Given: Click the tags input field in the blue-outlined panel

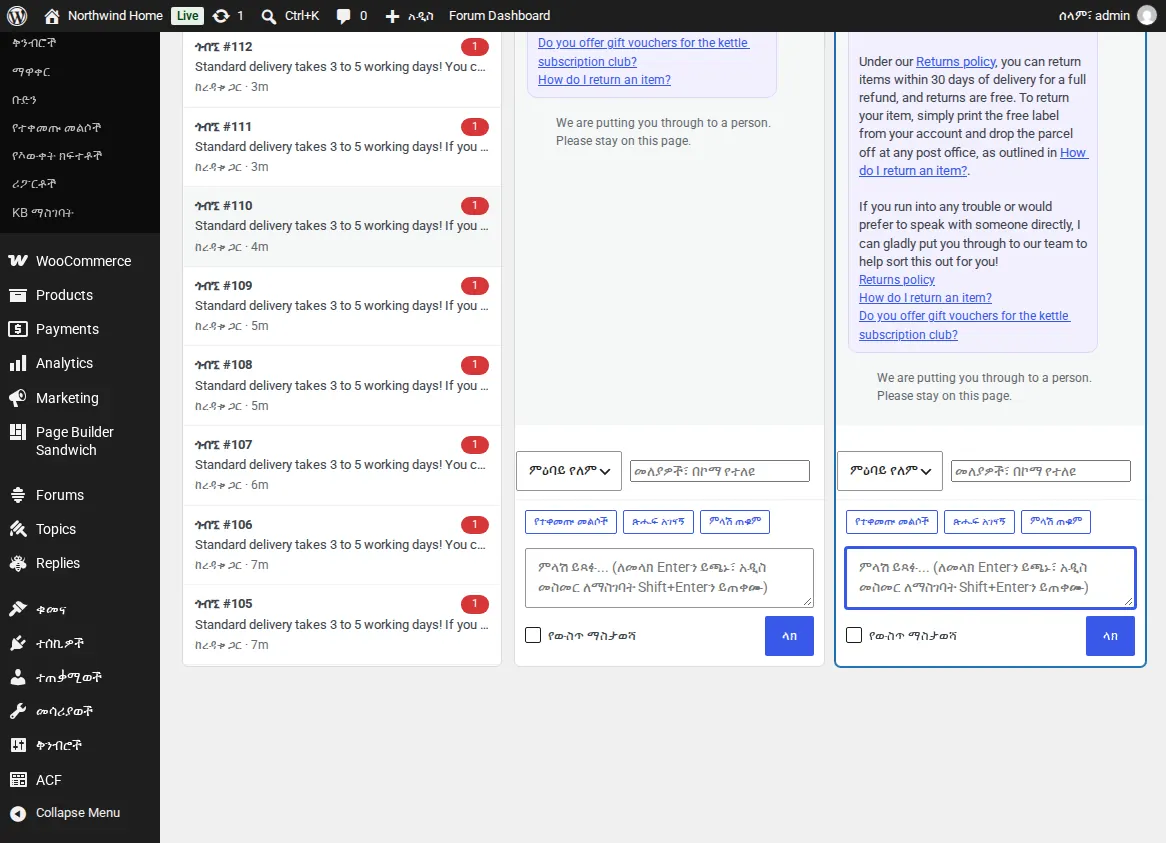Looking at the screenshot, I should 1040,471.
